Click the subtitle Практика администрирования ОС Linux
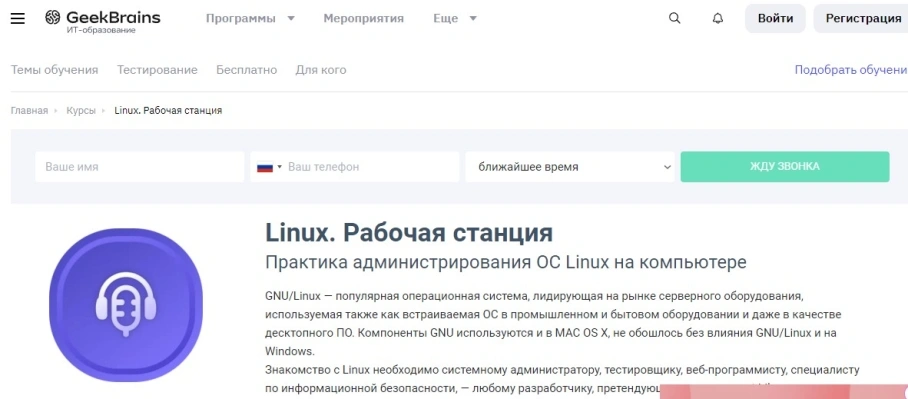The width and height of the screenshot is (908, 399). tap(506, 262)
